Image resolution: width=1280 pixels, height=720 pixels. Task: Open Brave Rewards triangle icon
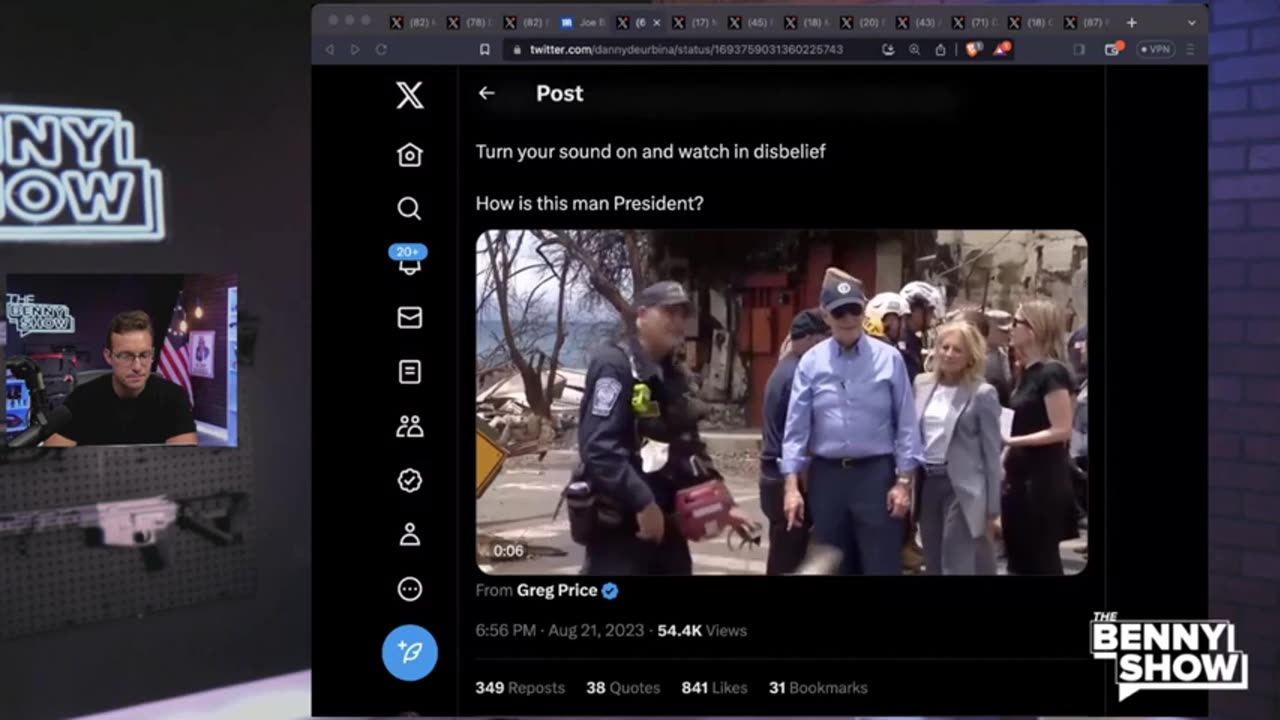pos(1001,48)
